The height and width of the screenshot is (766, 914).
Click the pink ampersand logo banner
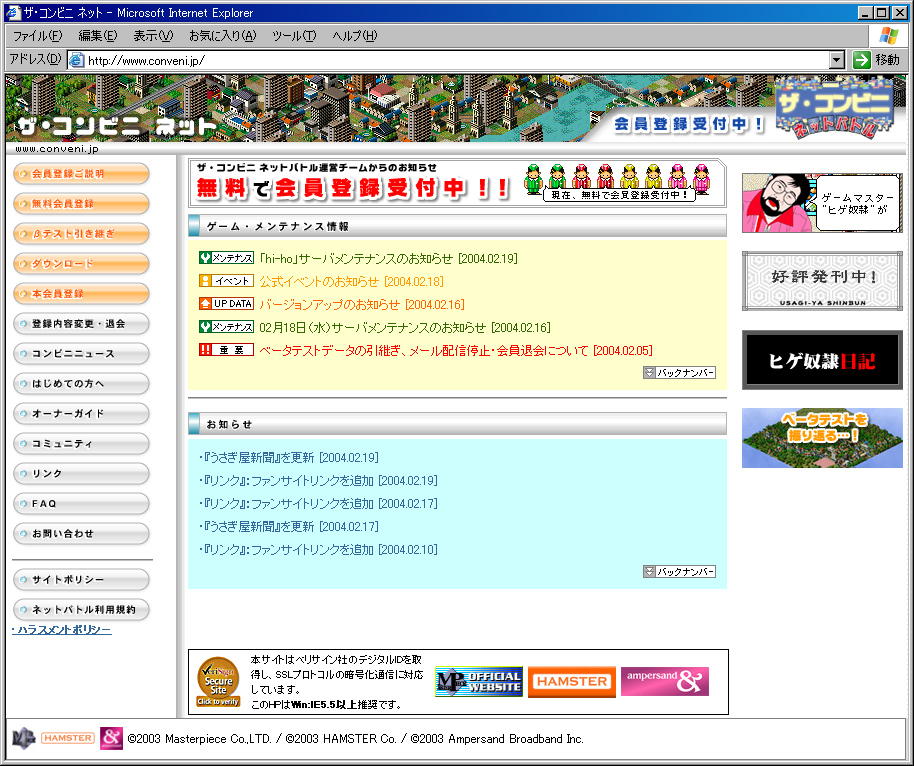click(x=664, y=682)
